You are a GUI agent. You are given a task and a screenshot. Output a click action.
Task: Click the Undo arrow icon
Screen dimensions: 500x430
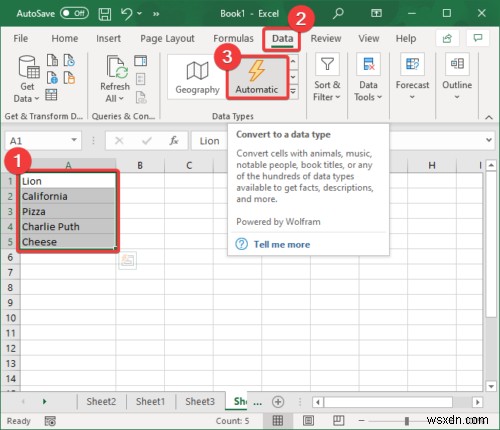pos(127,14)
